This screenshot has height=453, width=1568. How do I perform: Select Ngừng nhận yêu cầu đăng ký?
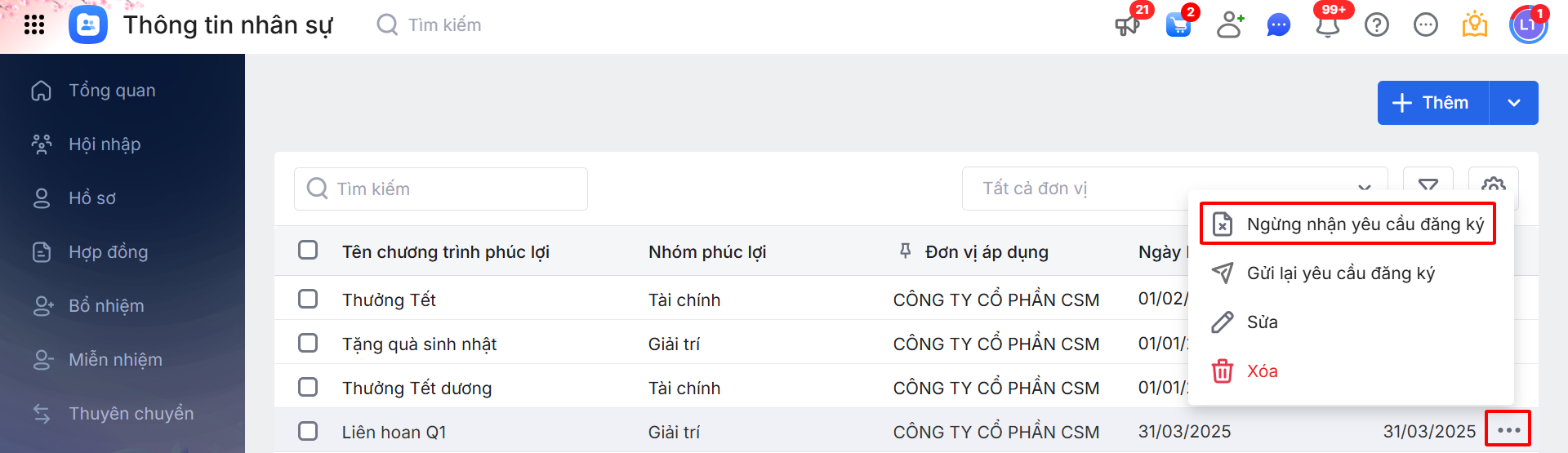pos(1347,224)
